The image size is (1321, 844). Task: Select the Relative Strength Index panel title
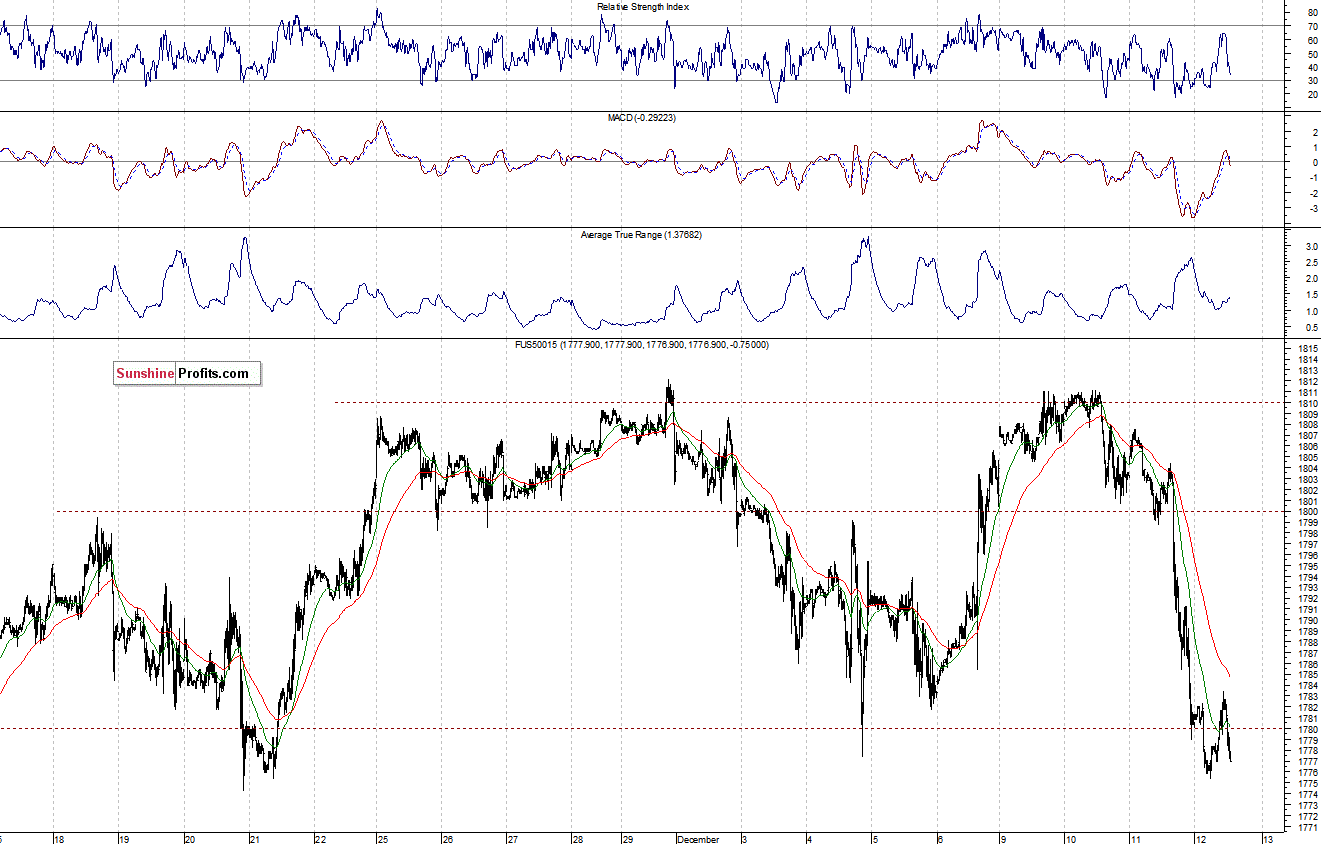point(643,7)
